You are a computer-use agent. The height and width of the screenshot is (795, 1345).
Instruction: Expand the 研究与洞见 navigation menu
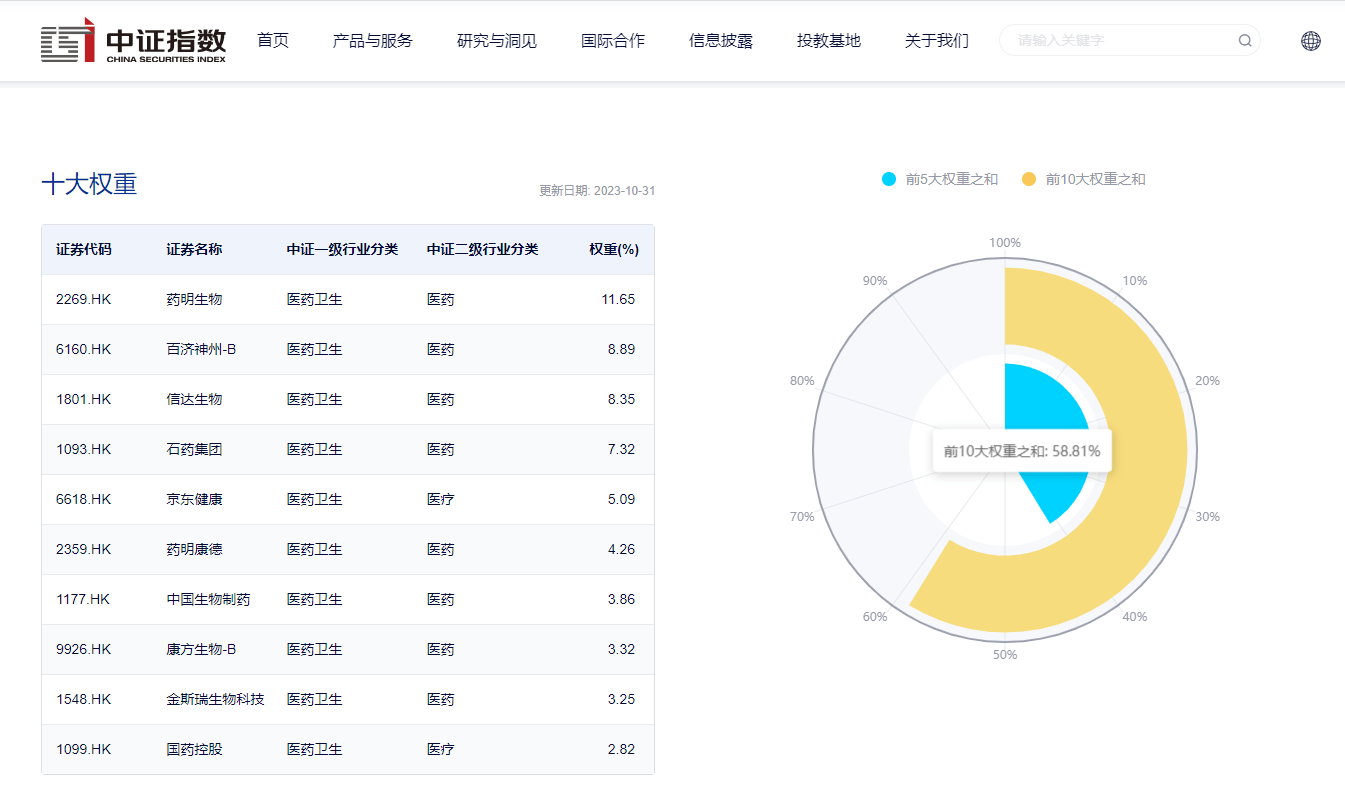pos(496,41)
